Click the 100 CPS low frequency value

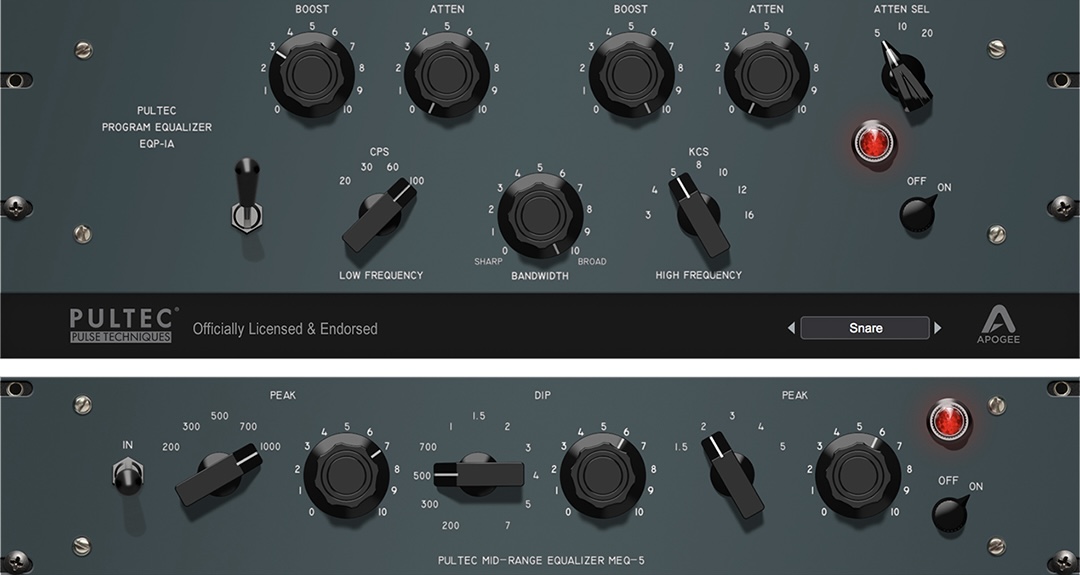(x=417, y=181)
